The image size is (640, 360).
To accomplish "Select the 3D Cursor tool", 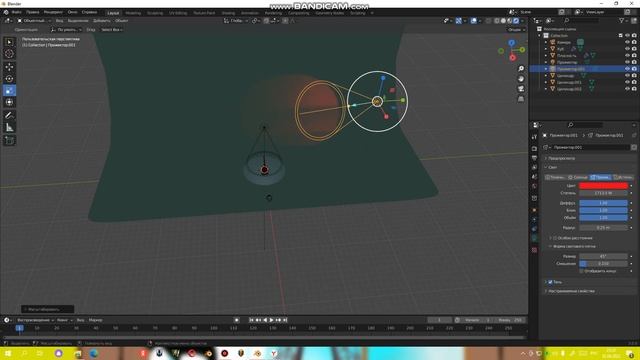I will (x=9, y=53).
